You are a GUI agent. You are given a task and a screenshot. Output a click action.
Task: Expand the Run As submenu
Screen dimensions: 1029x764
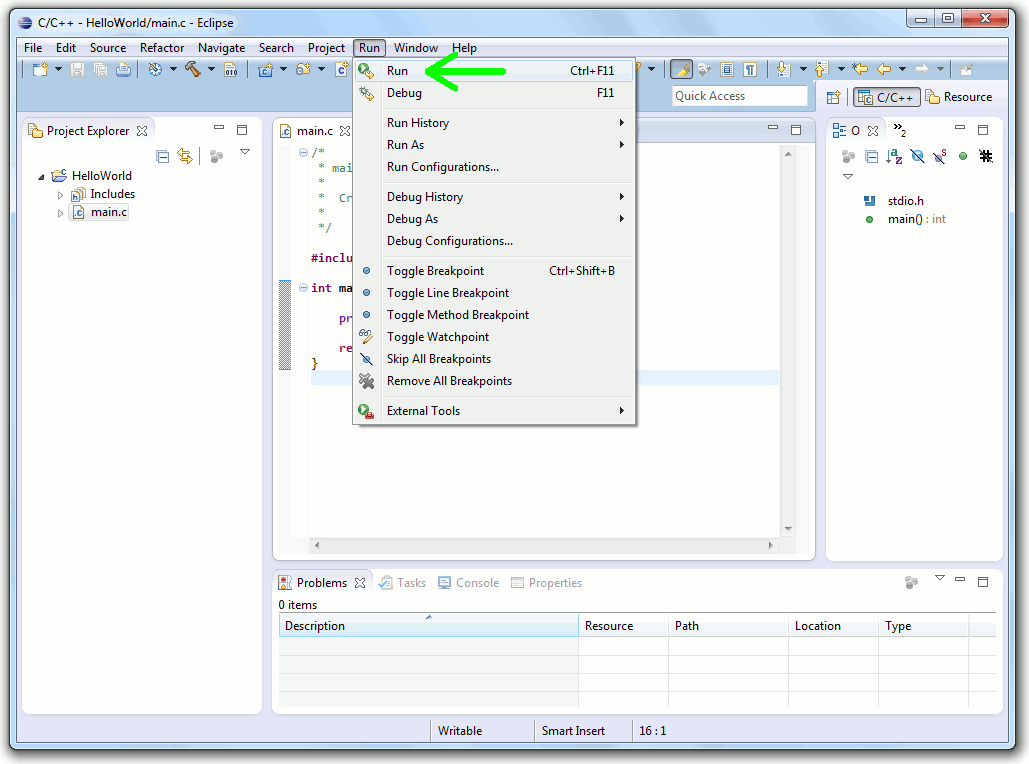pos(494,144)
